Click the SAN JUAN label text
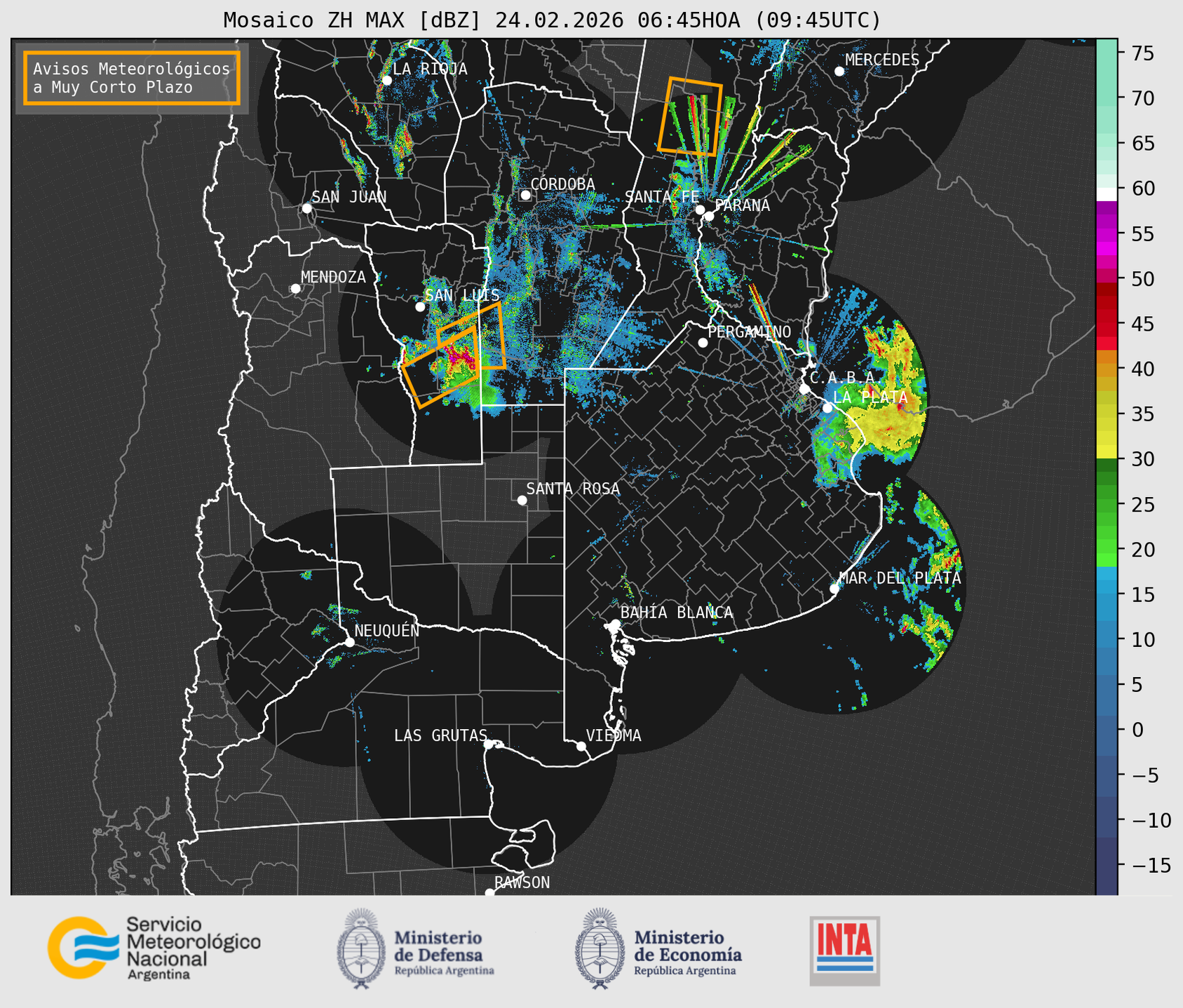The height and width of the screenshot is (1008, 1183). [x=349, y=197]
